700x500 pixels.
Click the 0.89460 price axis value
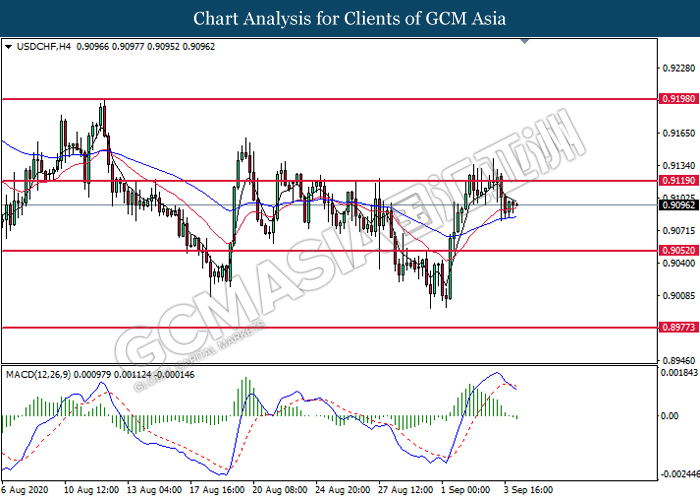[679, 360]
